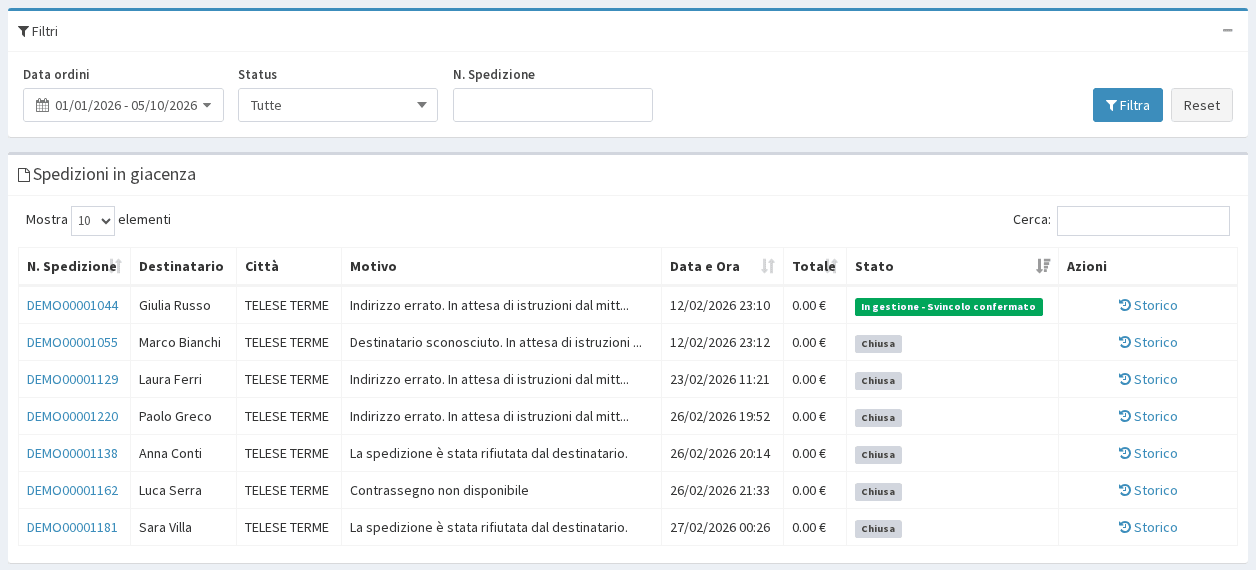Click the Chiusa badge in Sara Villa row
Viewport: 1256px width, 570px height.
[x=878, y=529]
